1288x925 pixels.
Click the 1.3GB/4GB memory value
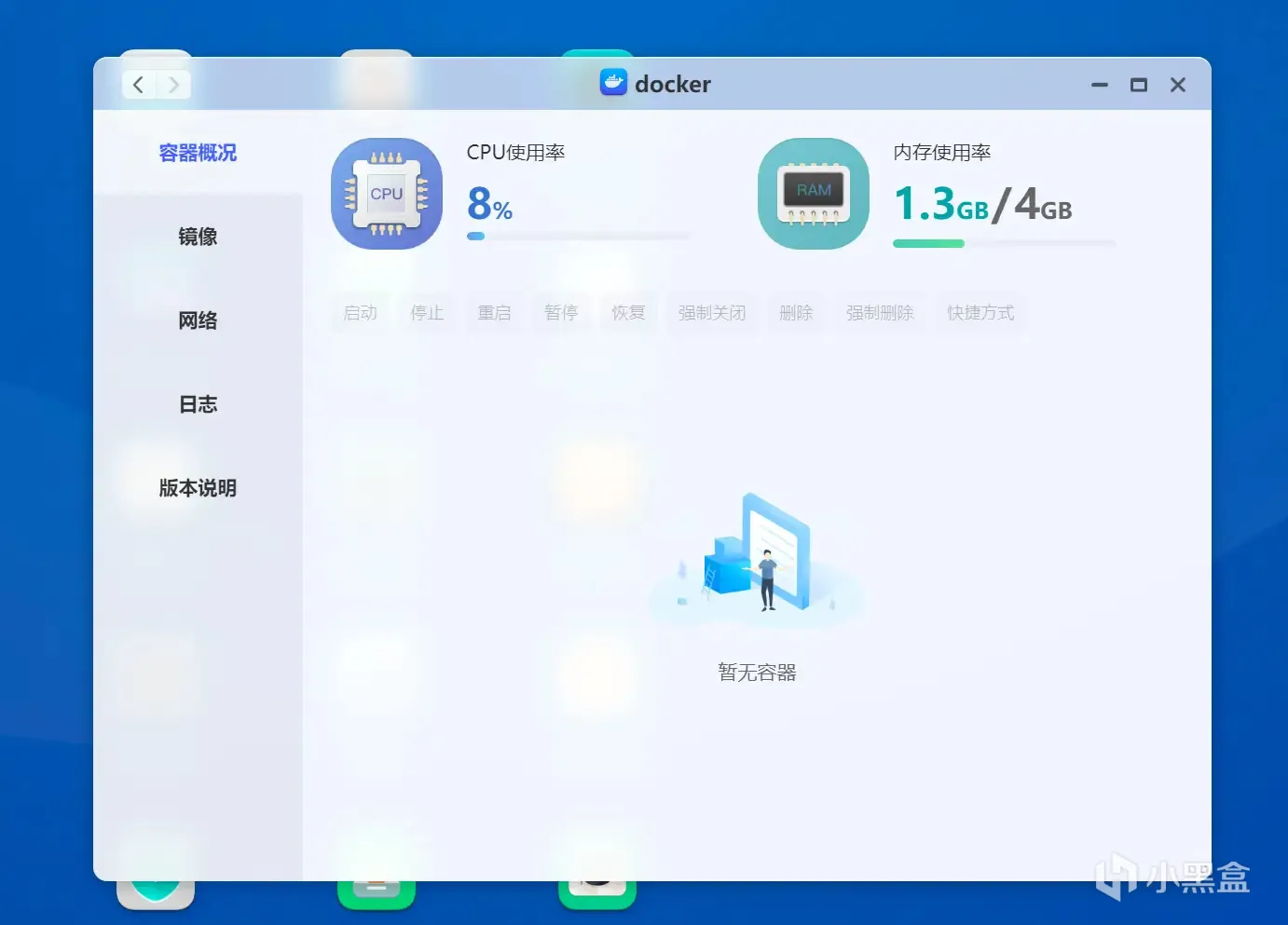tap(983, 204)
